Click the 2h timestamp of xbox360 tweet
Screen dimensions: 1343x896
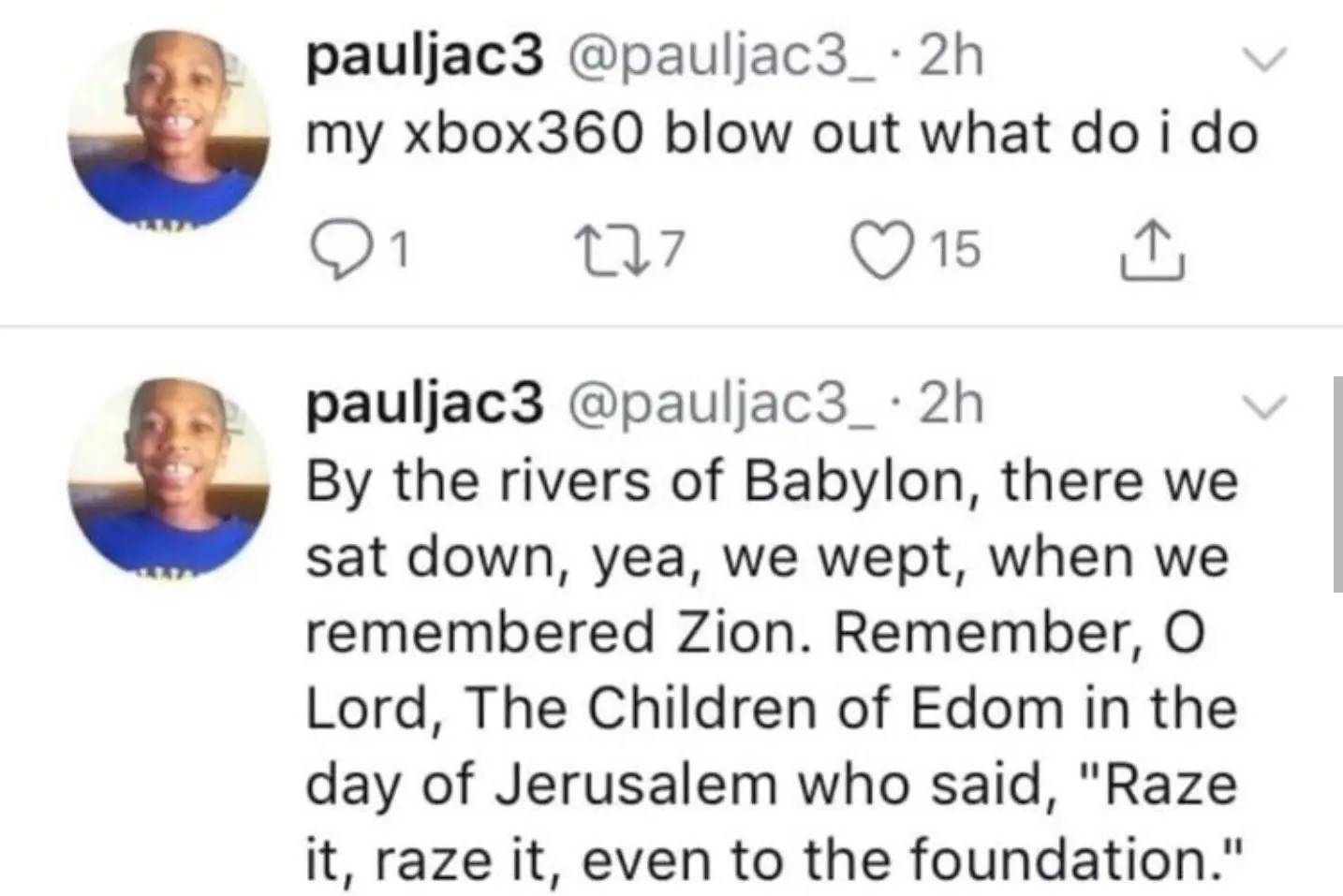(952, 58)
